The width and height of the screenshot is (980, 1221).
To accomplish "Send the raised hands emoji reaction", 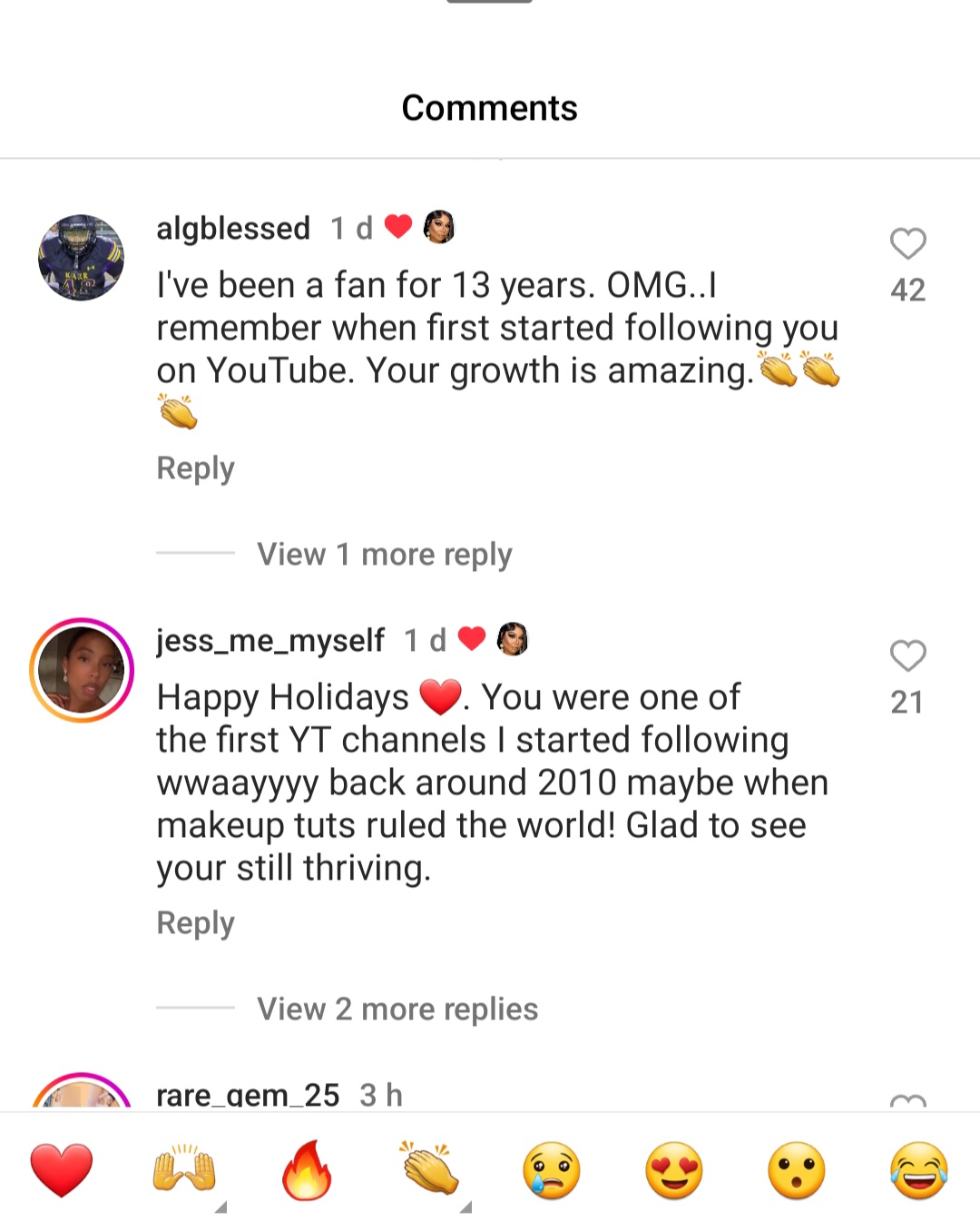I will coord(184,1169).
